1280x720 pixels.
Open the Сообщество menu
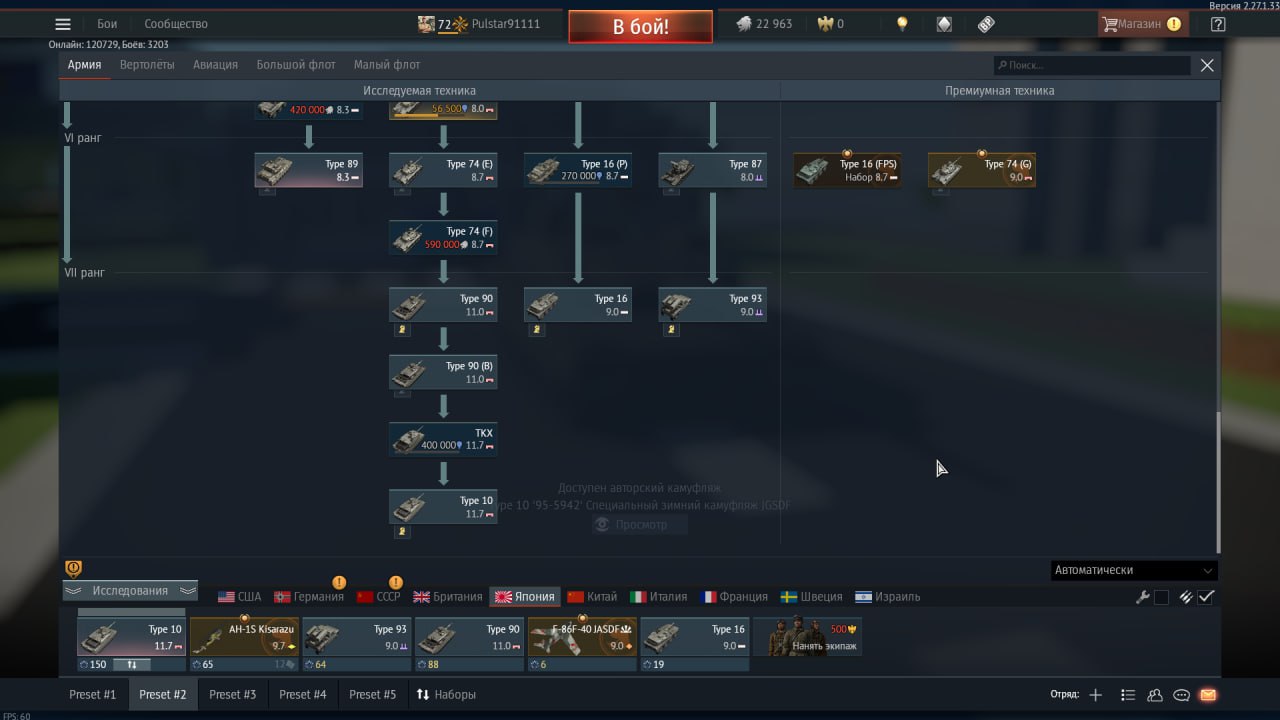pos(176,24)
